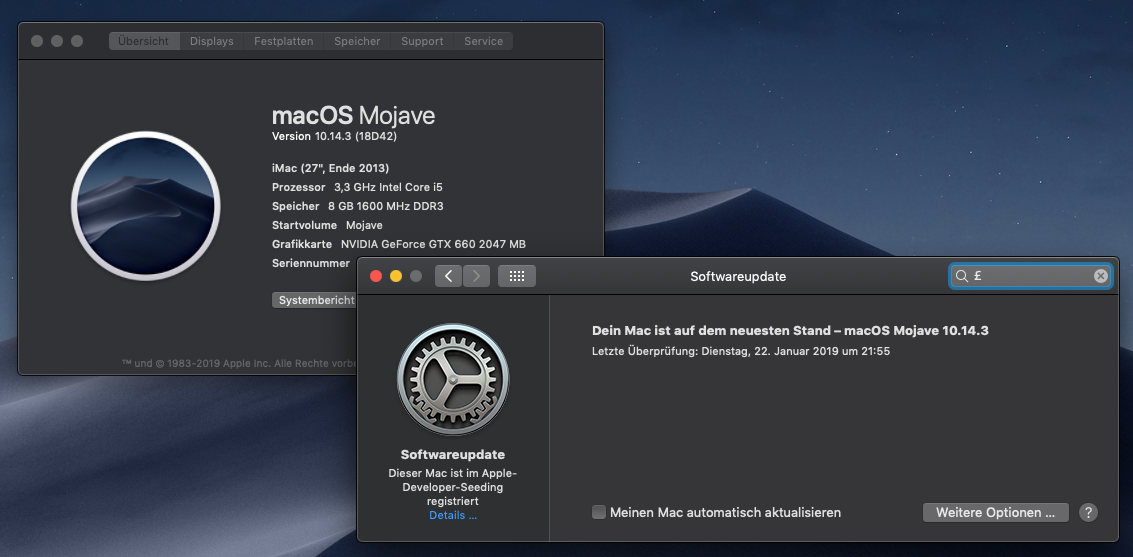Image resolution: width=1133 pixels, height=557 pixels.
Task: Click the Softwareupdate gear icon
Action: tap(453, 379)
